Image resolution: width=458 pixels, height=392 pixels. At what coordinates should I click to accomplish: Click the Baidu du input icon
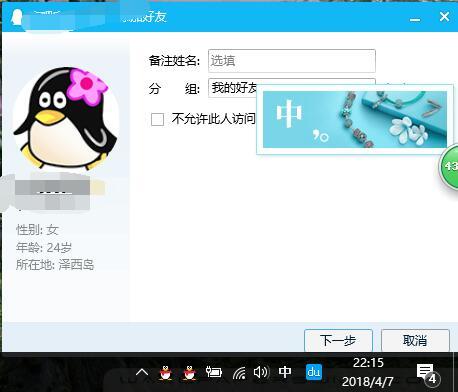(x=314, y=372)
